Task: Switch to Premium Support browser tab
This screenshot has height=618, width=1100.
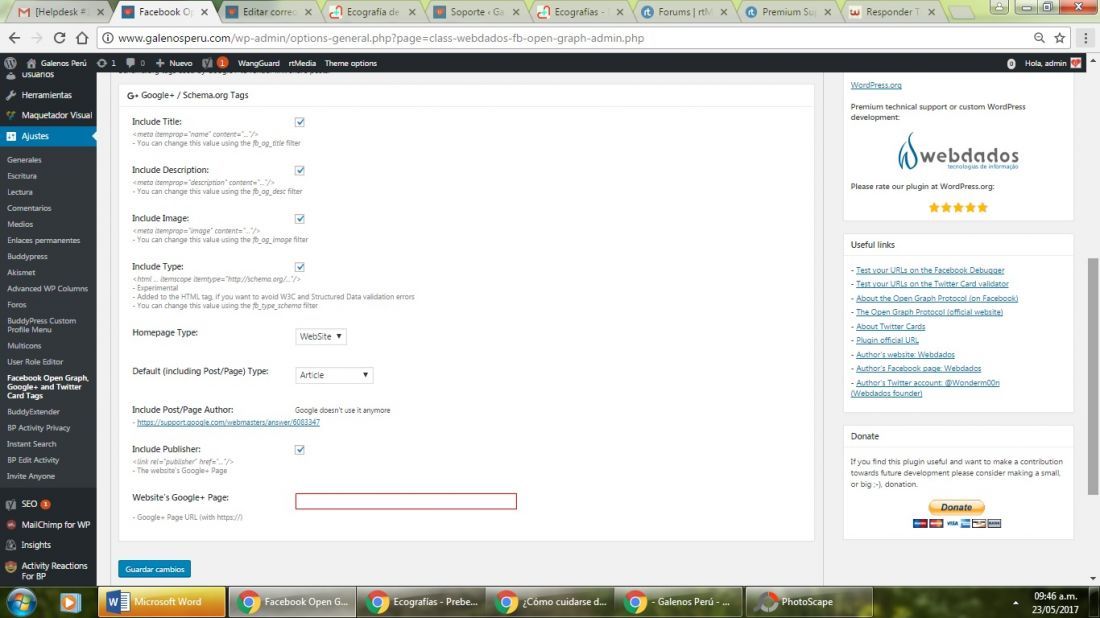Action: [x=788, y=12]
